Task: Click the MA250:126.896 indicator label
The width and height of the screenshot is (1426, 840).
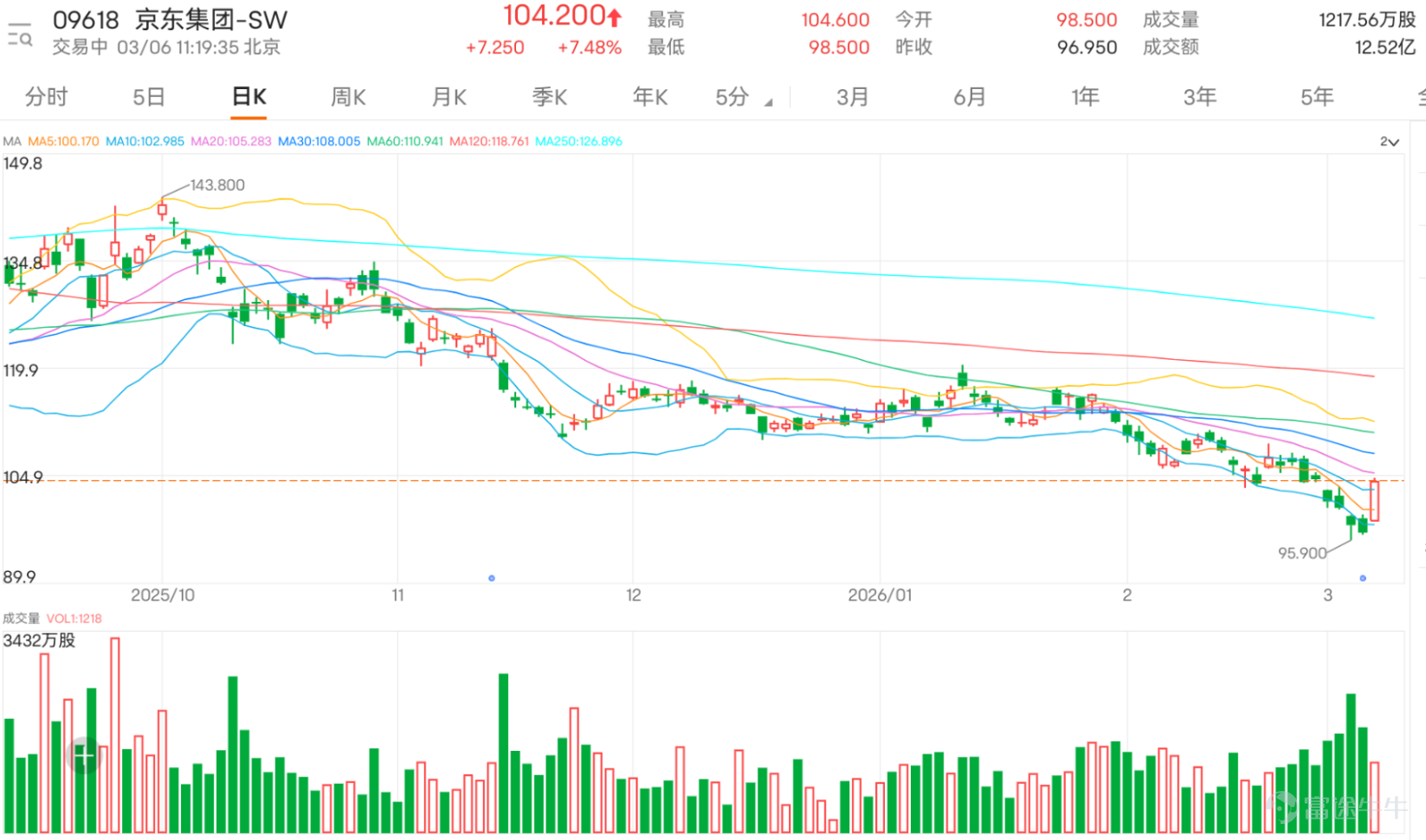Action: (578, 142)
